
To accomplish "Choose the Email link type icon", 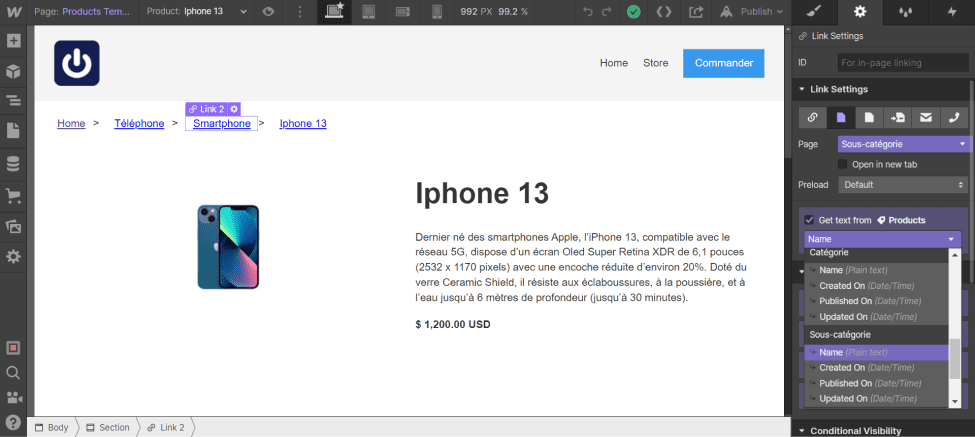I will tap(926, 117).
